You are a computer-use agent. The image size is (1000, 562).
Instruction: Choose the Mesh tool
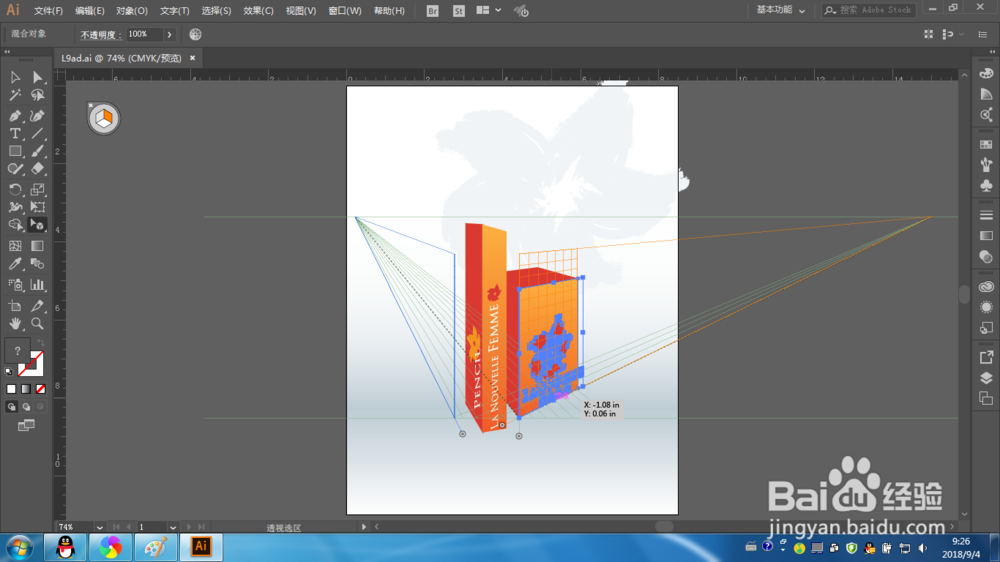(15, 246)
